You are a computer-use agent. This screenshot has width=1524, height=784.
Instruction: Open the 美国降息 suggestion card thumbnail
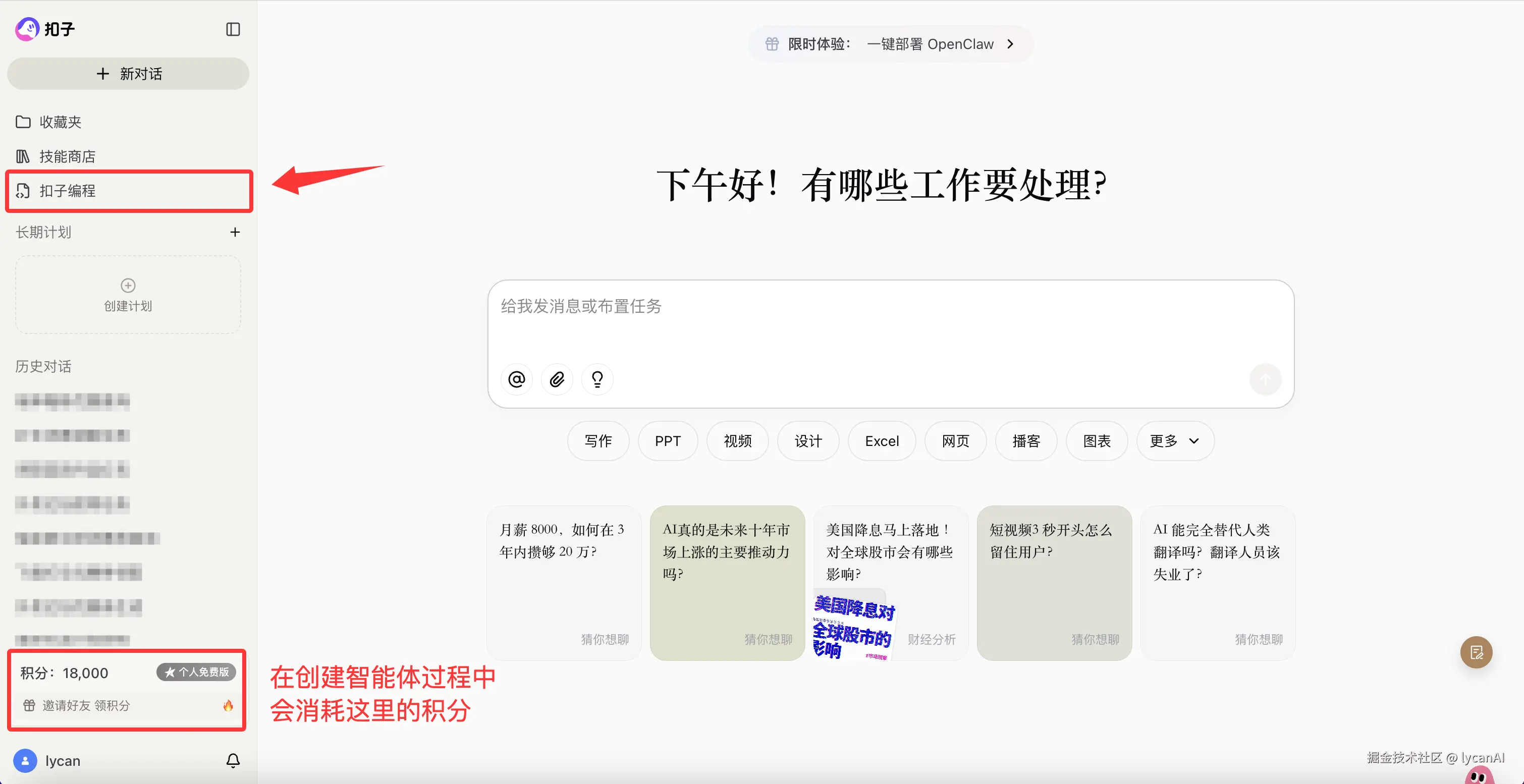tap(853, 627)
